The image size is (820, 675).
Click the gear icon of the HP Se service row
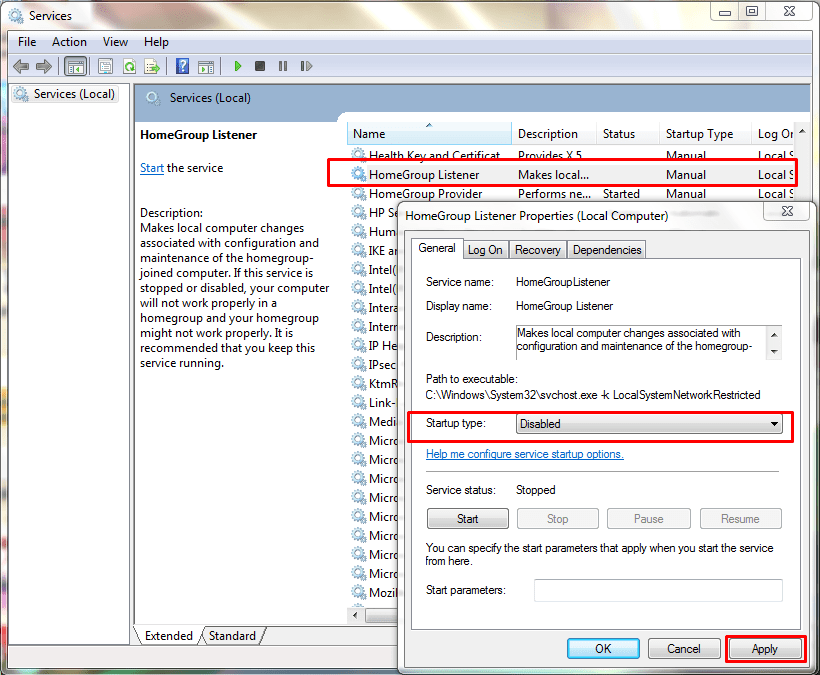(359, 212)
